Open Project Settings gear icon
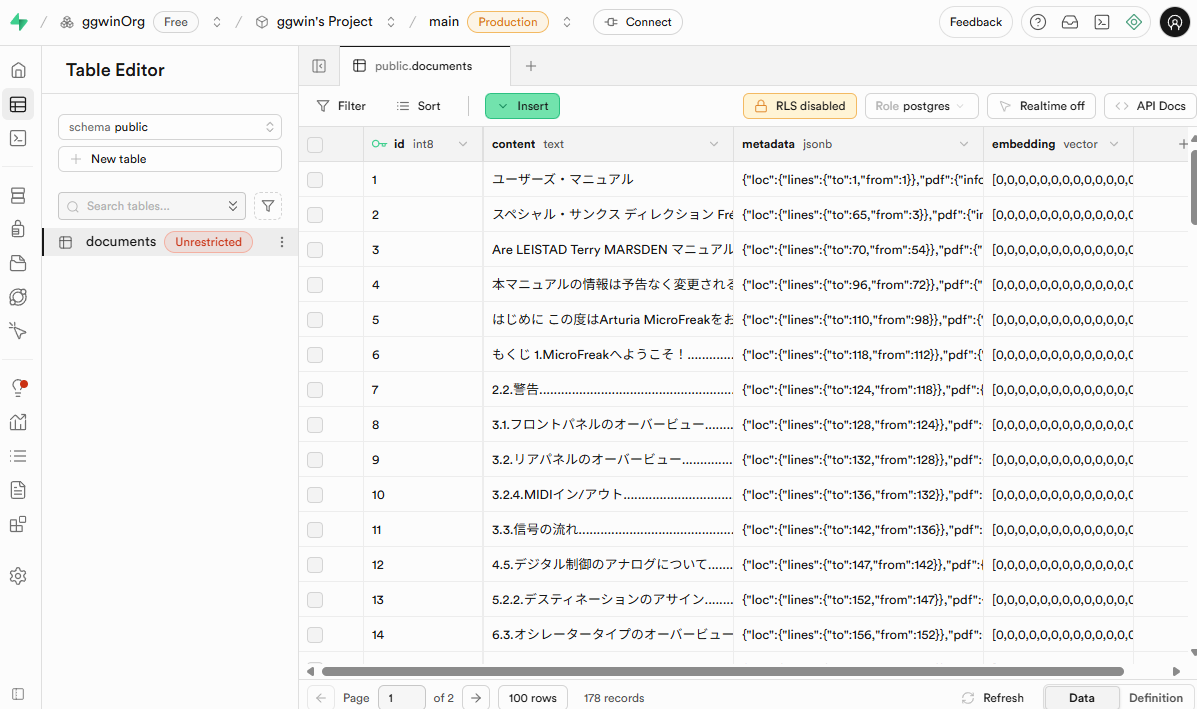 18,576
